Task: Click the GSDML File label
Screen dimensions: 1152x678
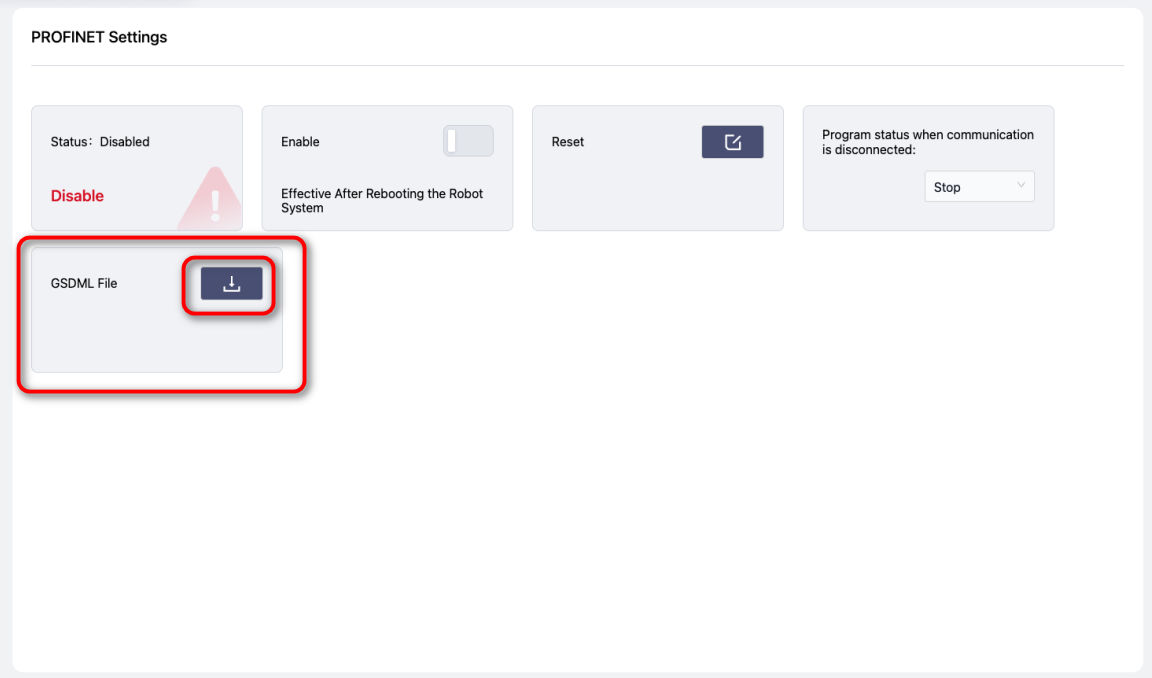Action: tap(84, 283)
